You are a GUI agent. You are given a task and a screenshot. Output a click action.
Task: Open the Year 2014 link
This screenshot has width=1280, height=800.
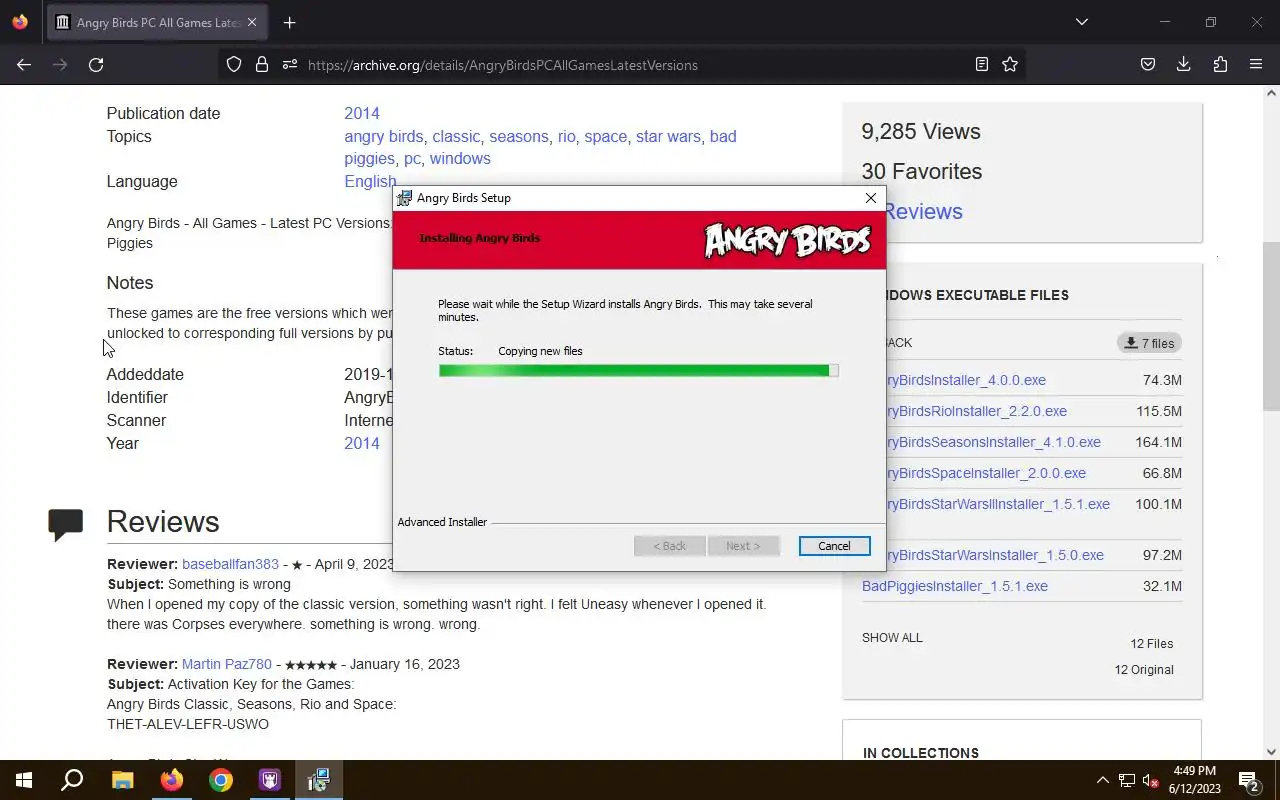[x=362, y=443]
